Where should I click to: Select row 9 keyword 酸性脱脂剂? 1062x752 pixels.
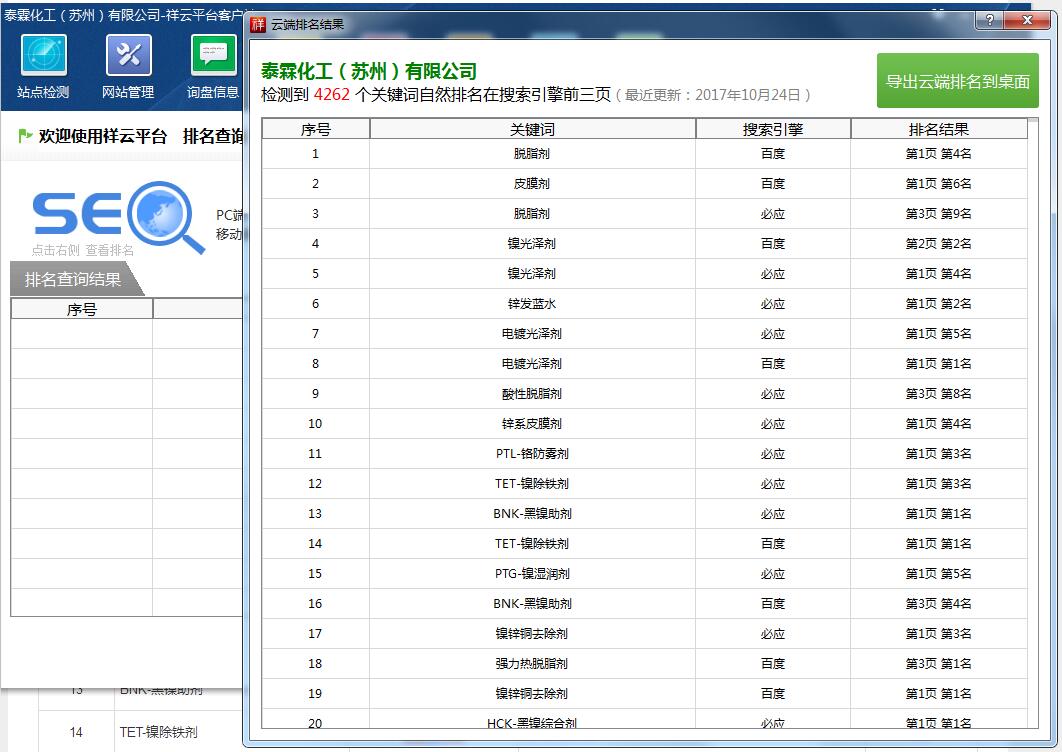532,394
